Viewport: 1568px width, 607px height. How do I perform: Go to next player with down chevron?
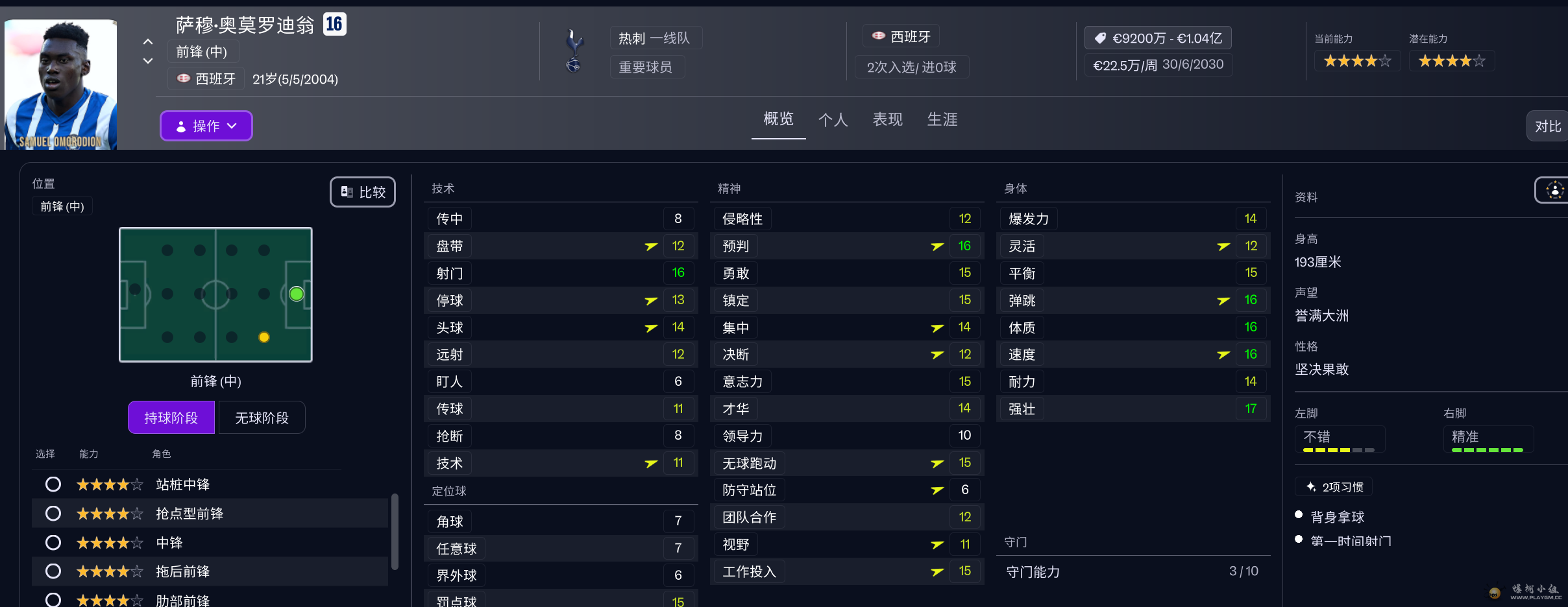(x=148, y=61)
